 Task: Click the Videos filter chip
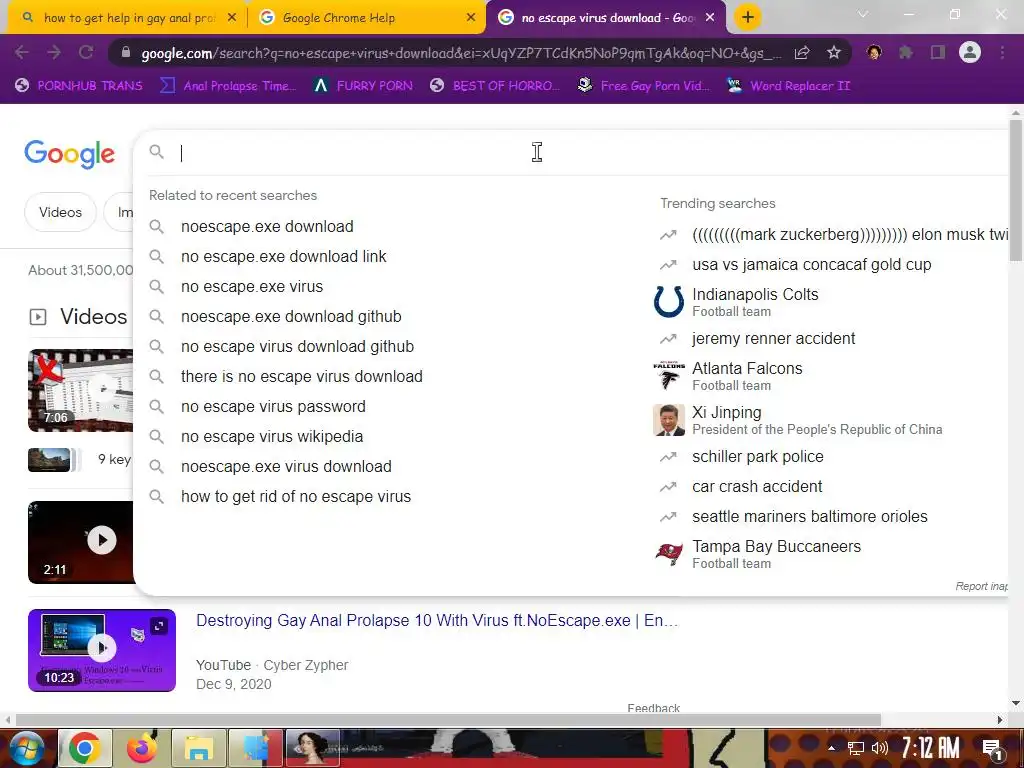click(60, 212)
